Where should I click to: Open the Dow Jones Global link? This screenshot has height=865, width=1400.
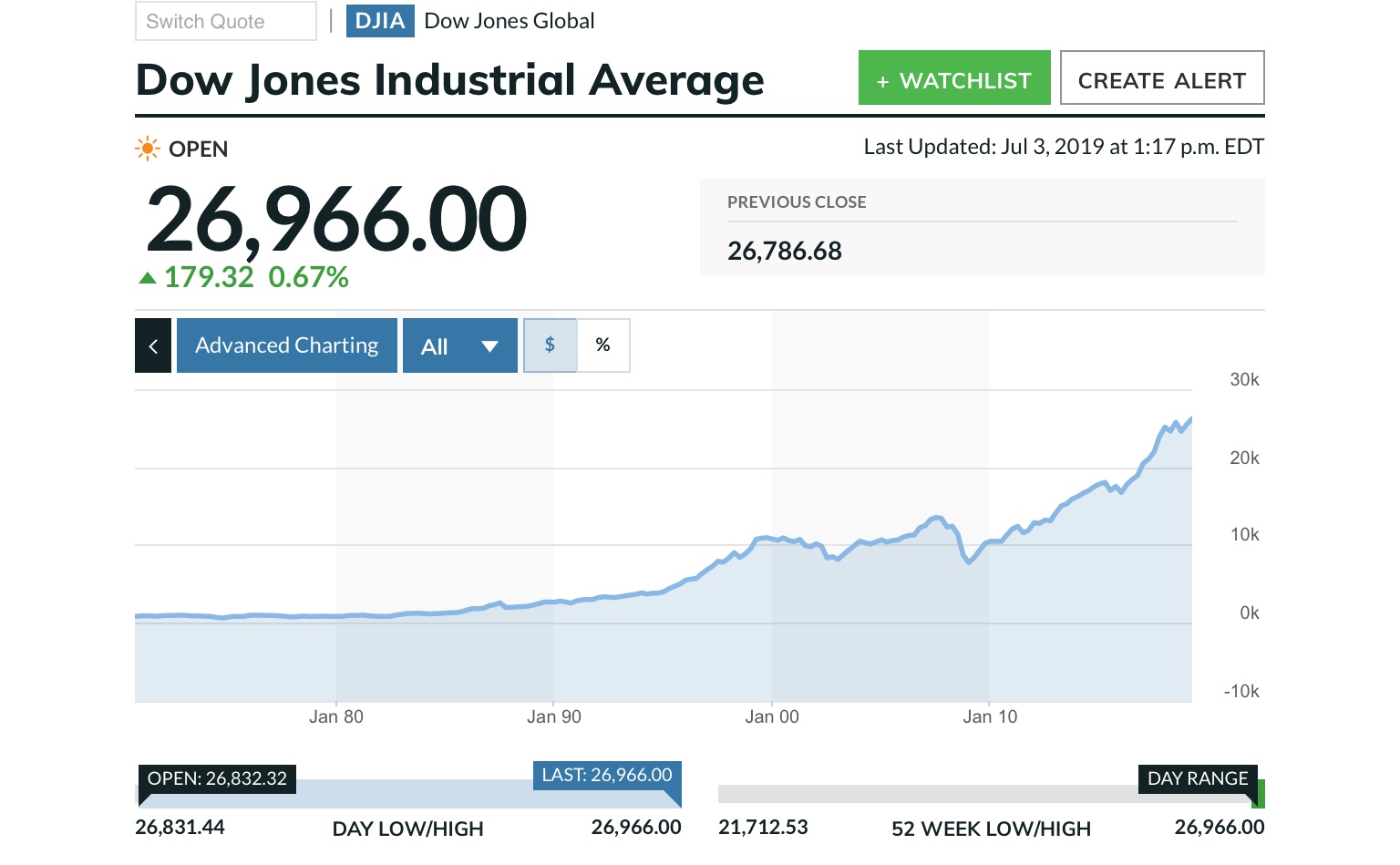[x=510, y=21]
